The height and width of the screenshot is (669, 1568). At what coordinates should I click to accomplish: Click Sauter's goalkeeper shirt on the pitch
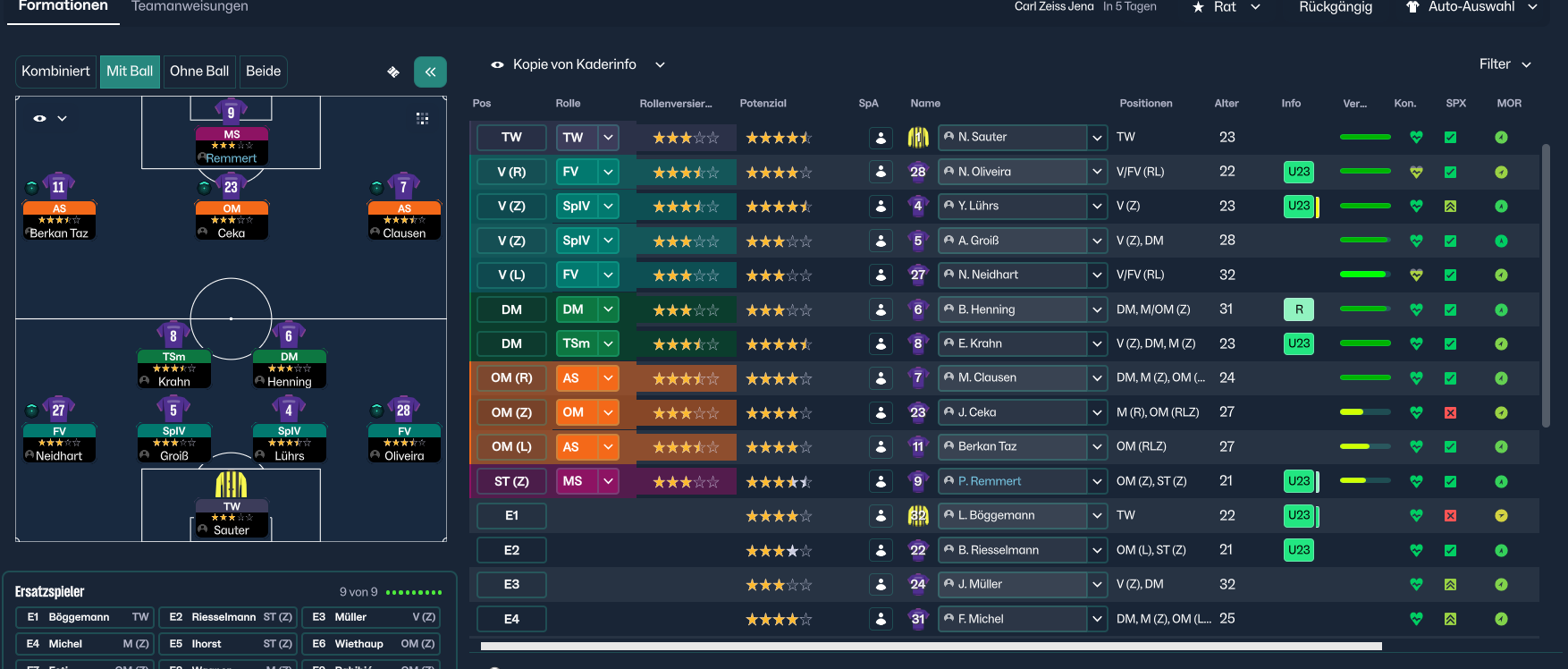[x=231, y=485]
